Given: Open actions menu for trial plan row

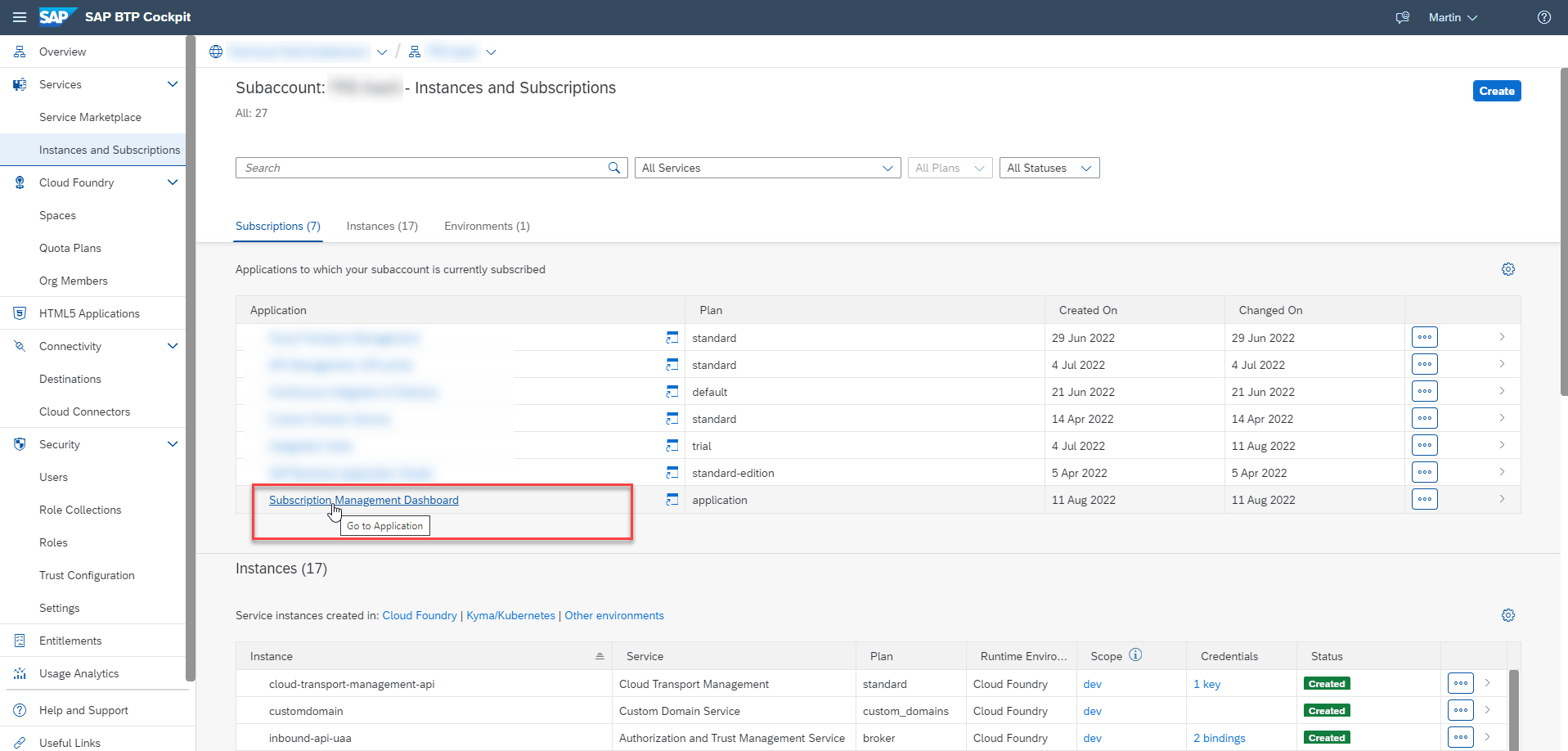Looking at the screenshot, I should click(1425, 445).
